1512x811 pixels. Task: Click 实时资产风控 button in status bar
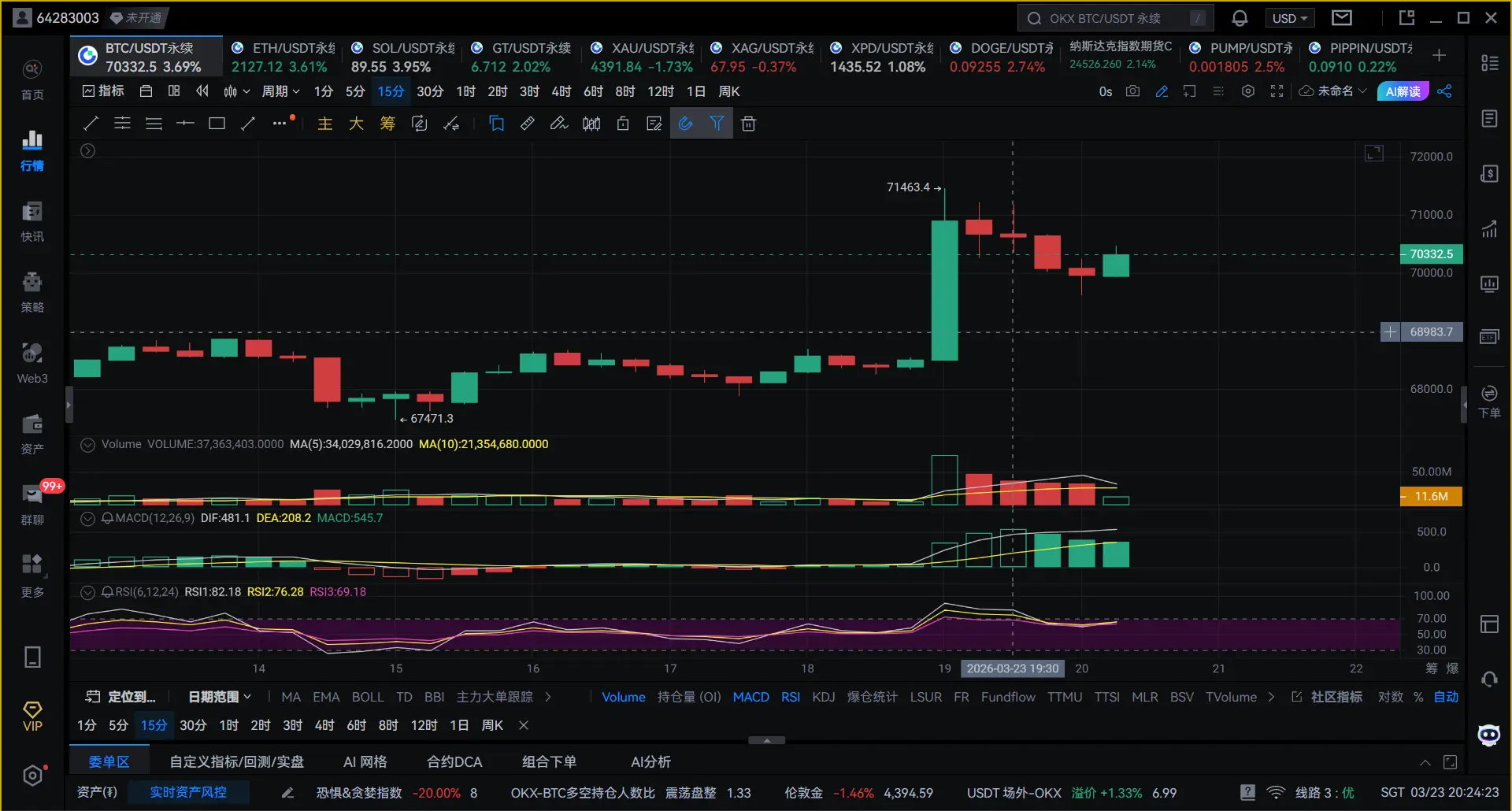pyautogui.click(x=188, y=792)
